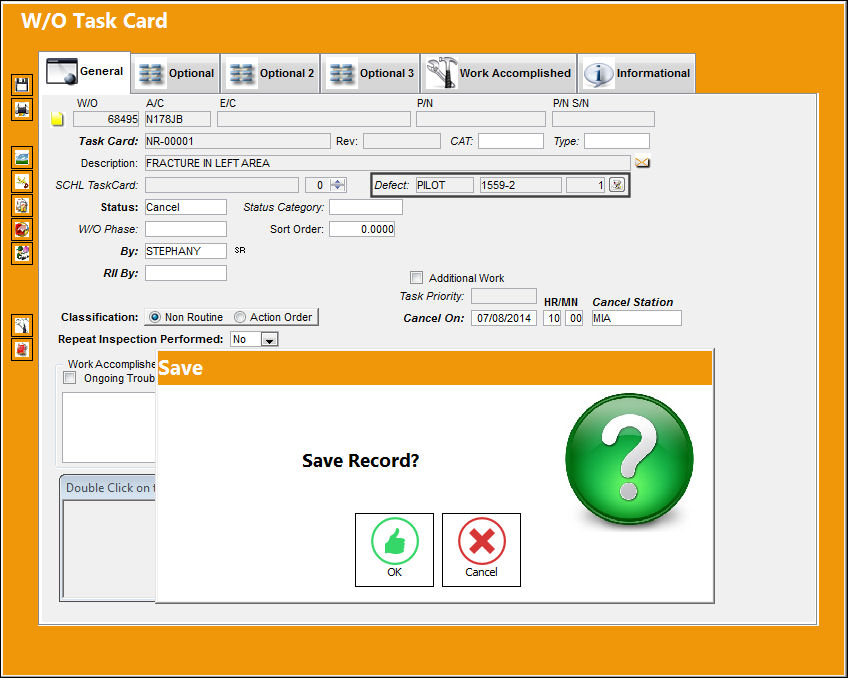This screenshot has height=678, width=848.
Task: Click the Description field
Action: point(387,163)
